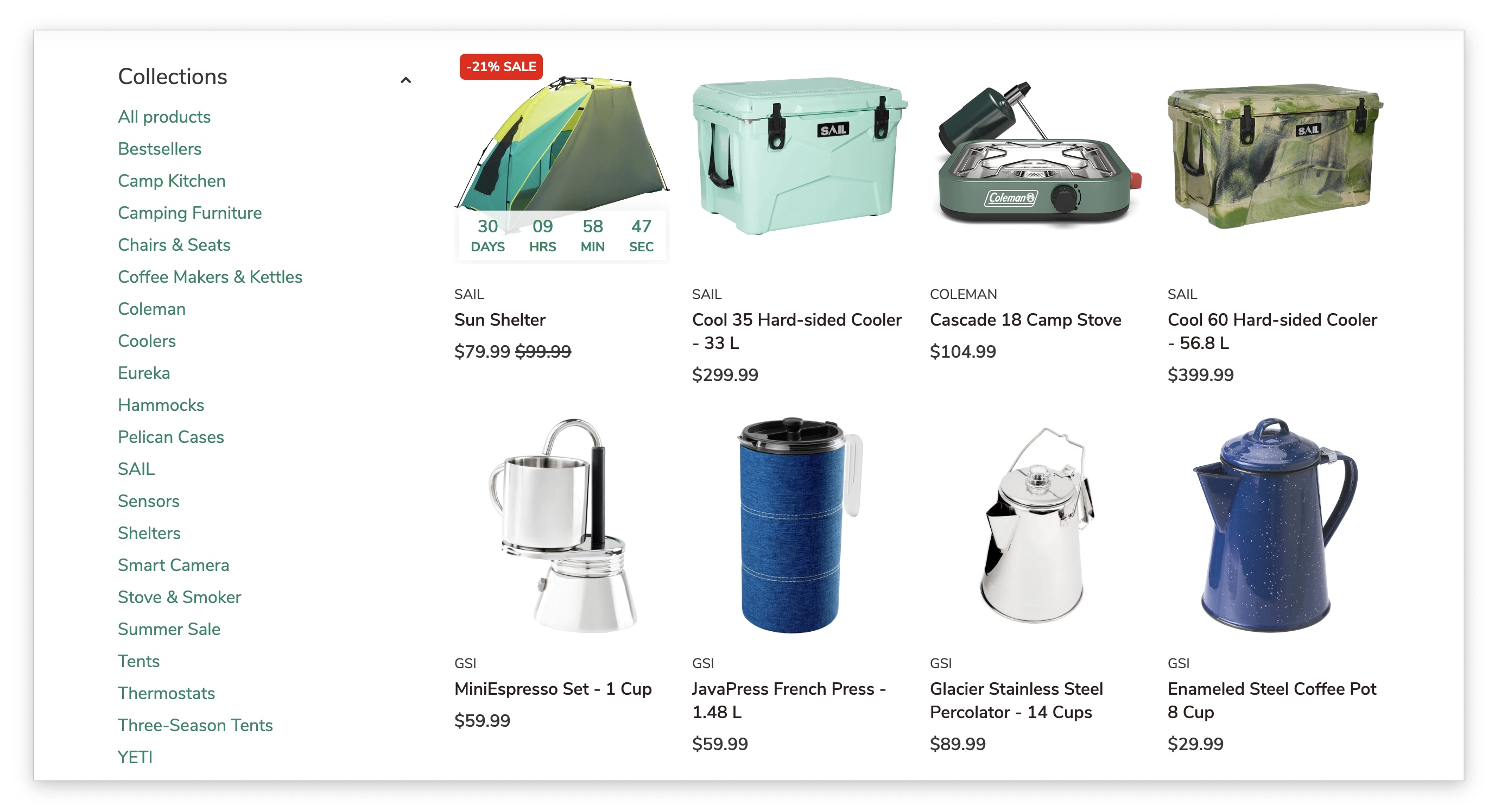Click the Sun Shelter tent image
1495x812 pixels.
(x=562, y=144)
